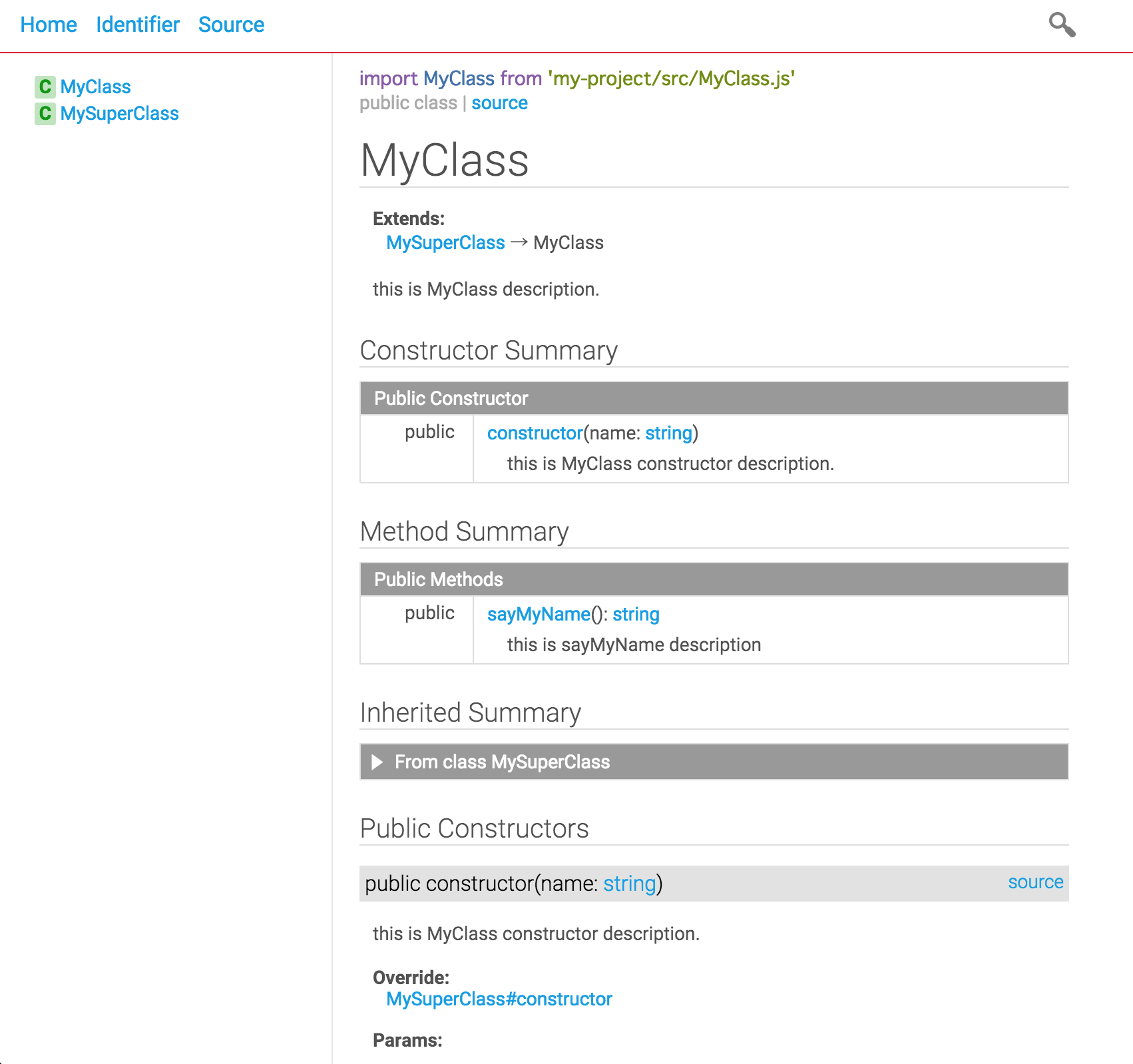The height and width of the screenshot is (1064, 1133).
Task: Go to the Home page
Action: click(49, 25)
